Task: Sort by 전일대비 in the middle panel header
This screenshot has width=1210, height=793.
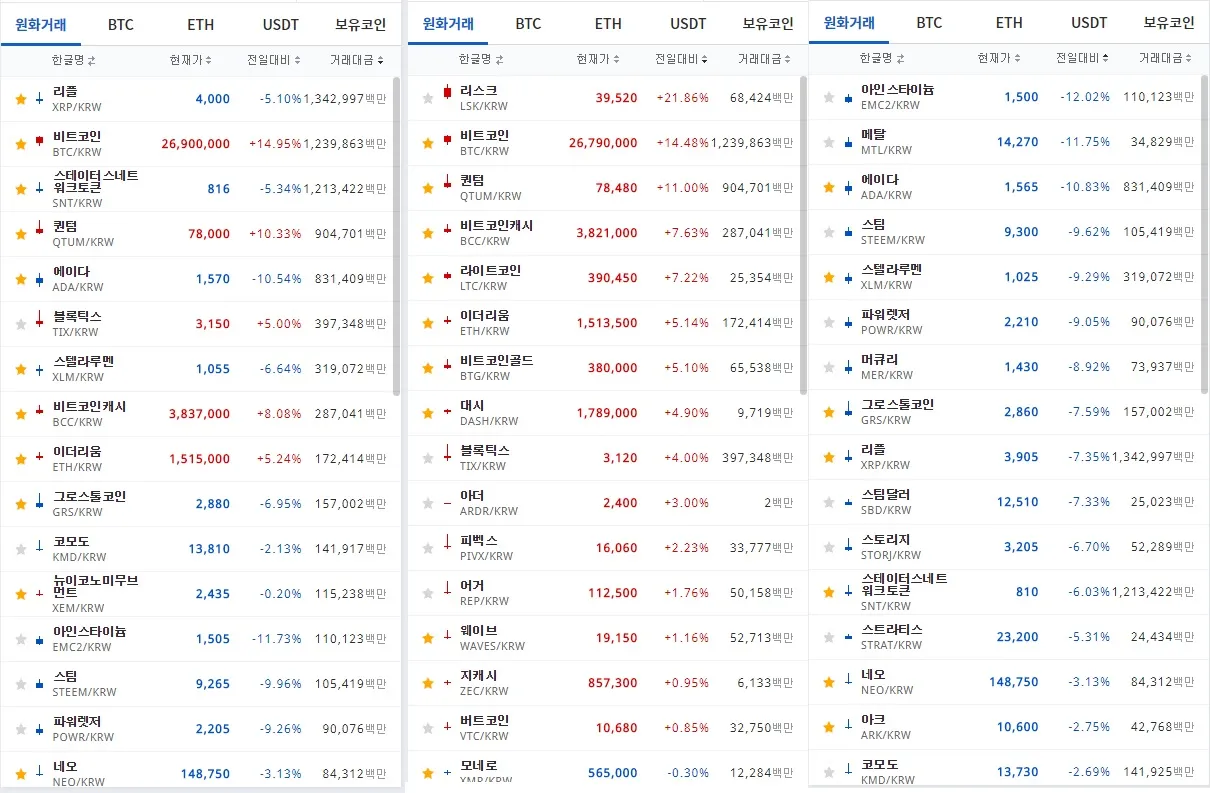Action: [x=681, y=60]
